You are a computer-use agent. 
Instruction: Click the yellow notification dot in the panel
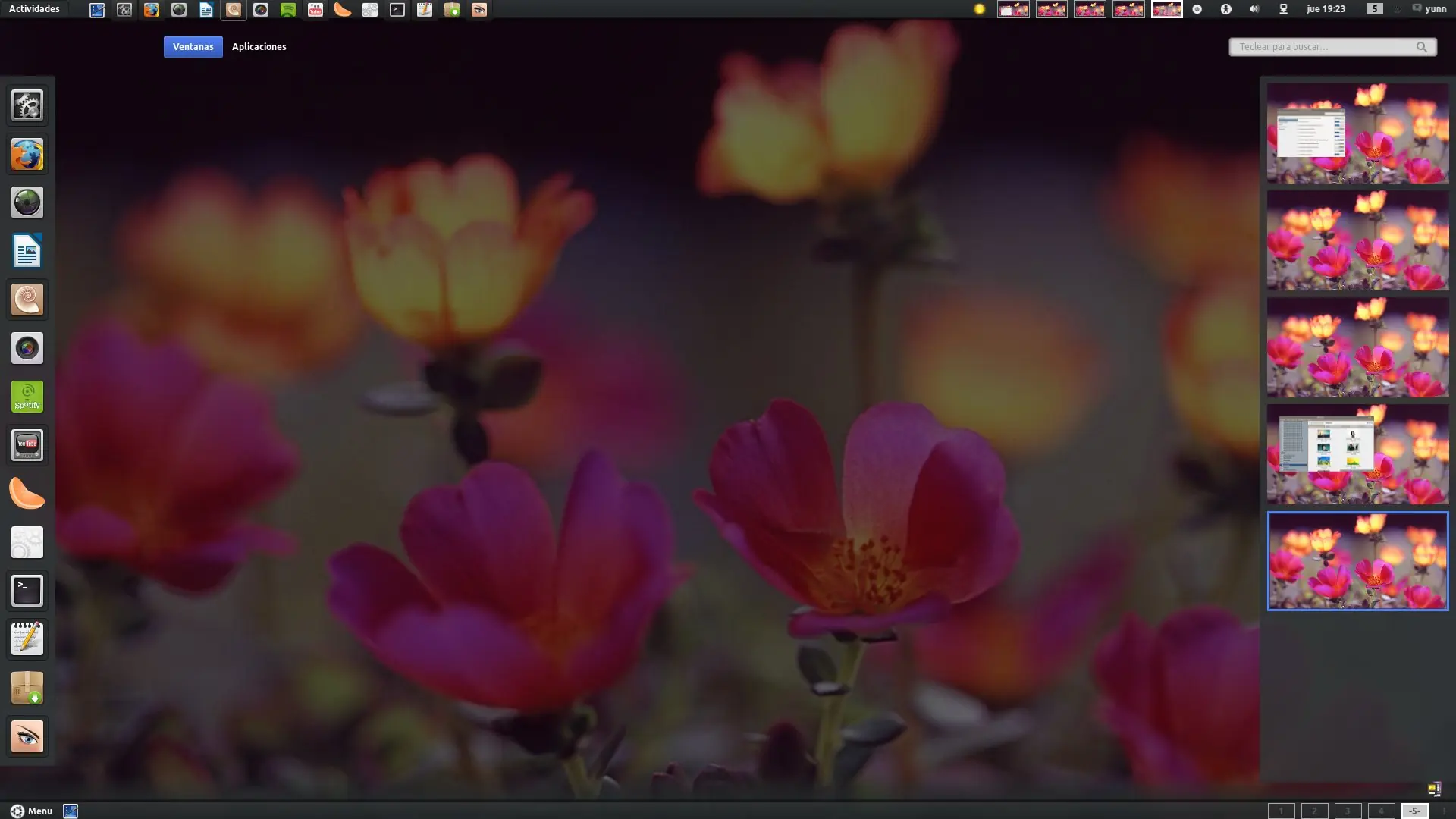(x=979, y=9)
